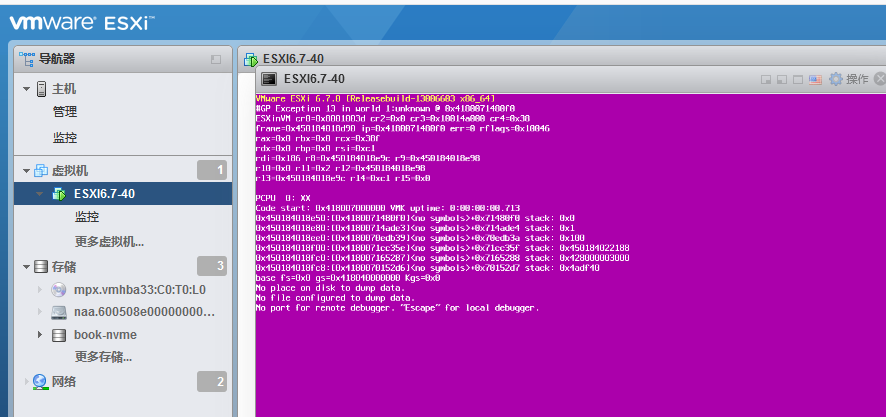Select the ESXI6.7-40 tab in main panel
The height and width of the screenshot is (417, 886).
tap(293, 59)
